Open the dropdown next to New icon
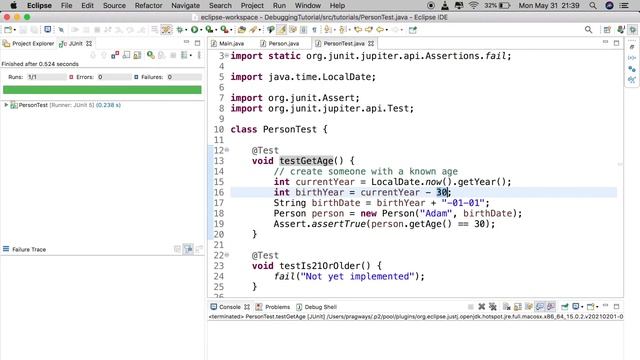The height and width of the screenshot is (360, 640). pyautogui.click(x=15, y=30)
